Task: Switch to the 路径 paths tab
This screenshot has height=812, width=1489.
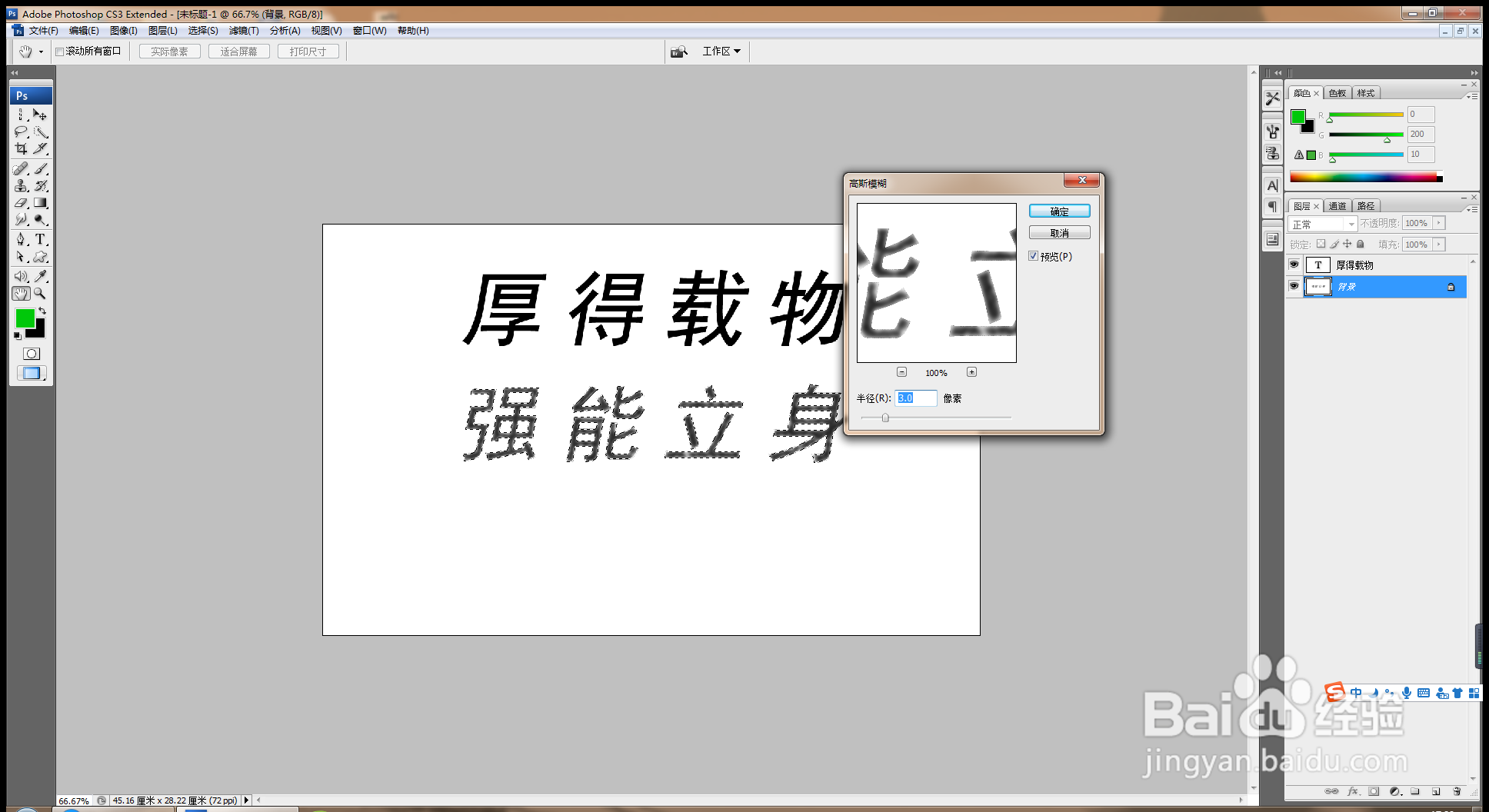Action: [x=1366, y=206]
